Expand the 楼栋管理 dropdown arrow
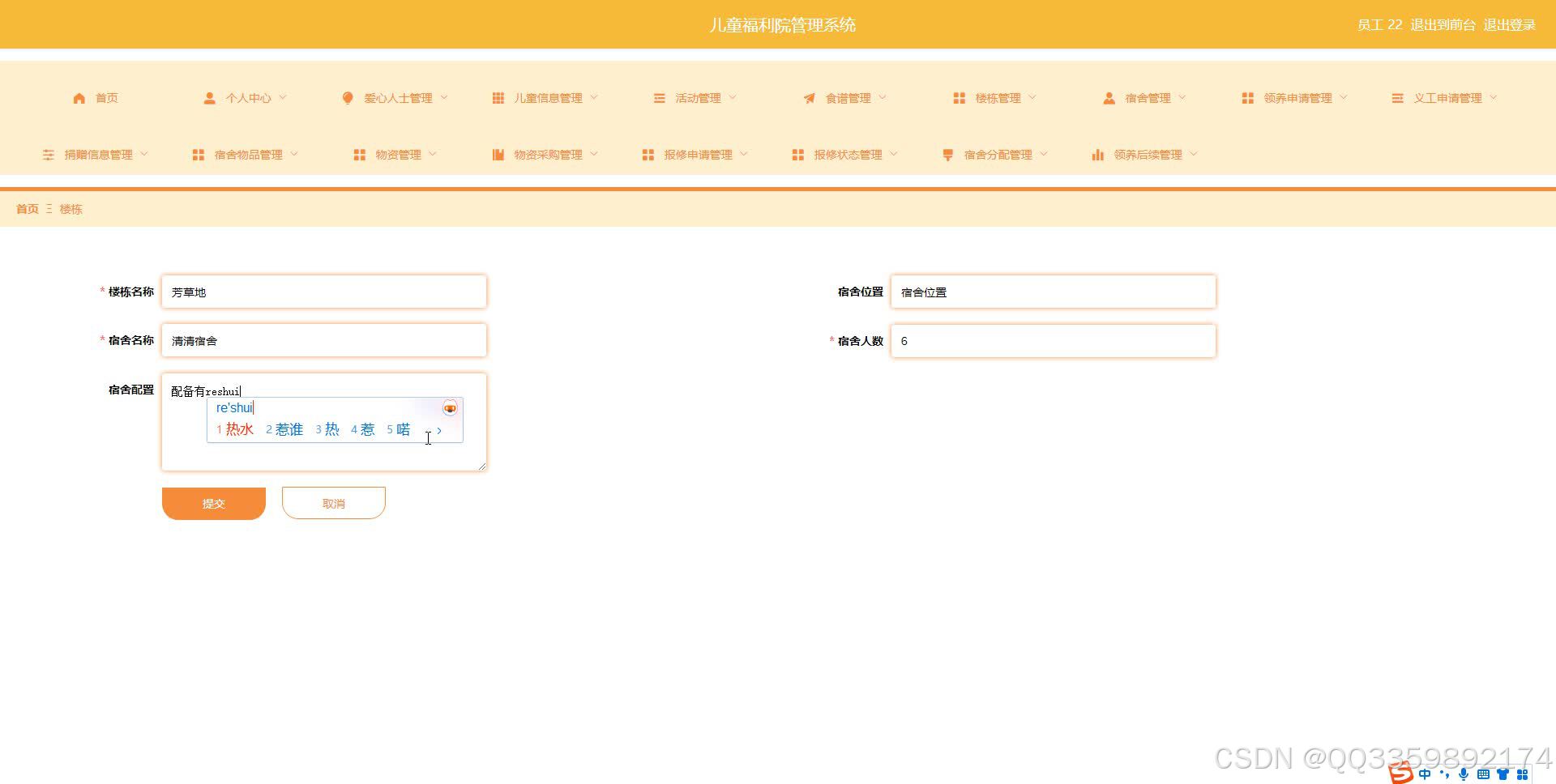 click(1032, 97)
